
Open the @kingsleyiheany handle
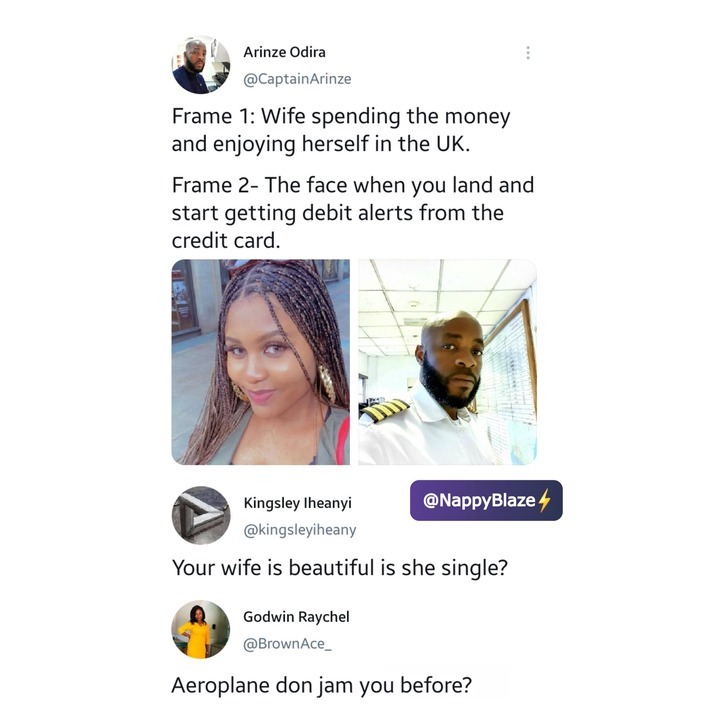click(x=300, y=530)
